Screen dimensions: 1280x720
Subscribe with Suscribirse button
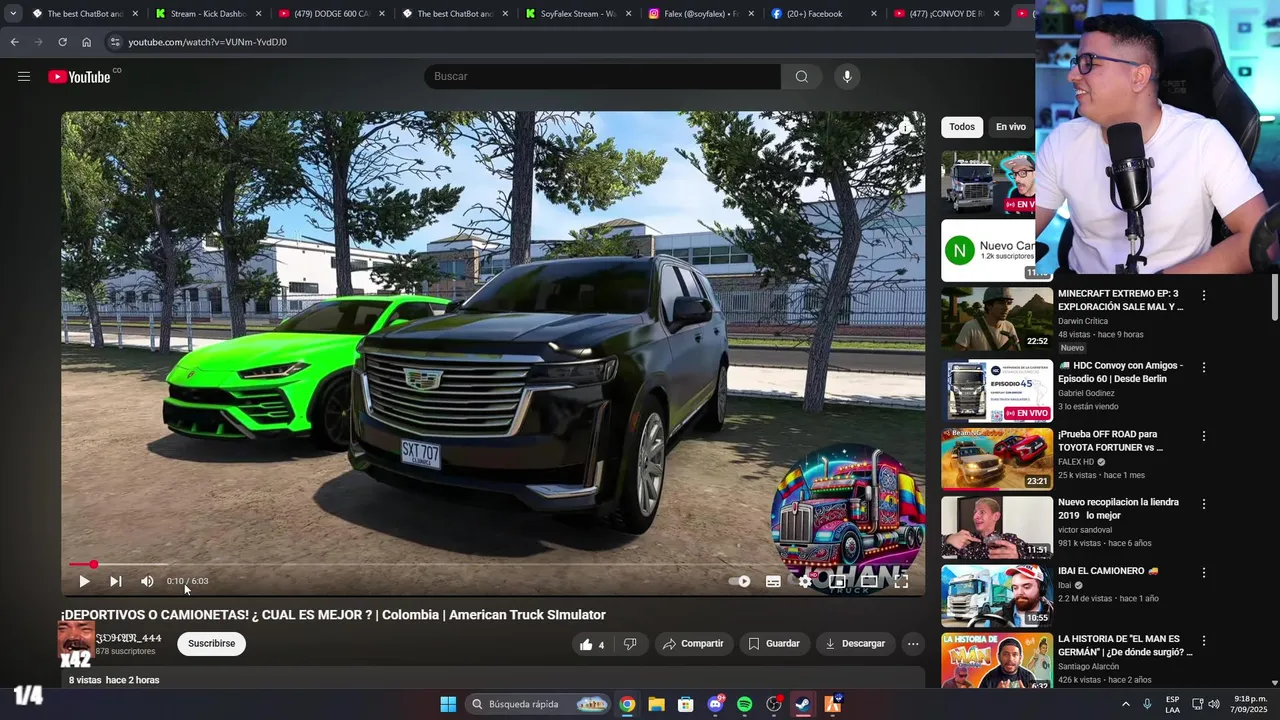click(212, 644)
